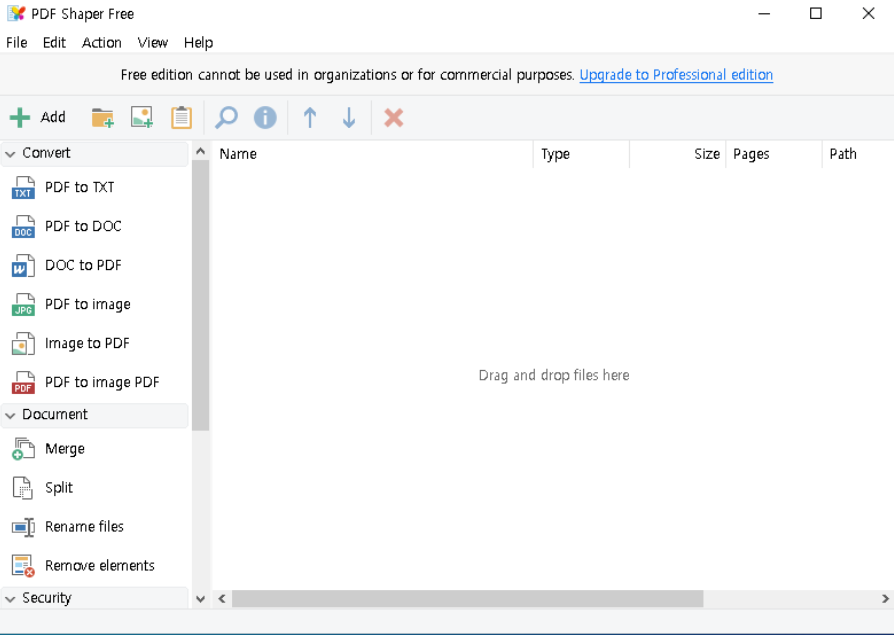Click the PDF Shaper app logo in title bar

click(x=17, y=14)
